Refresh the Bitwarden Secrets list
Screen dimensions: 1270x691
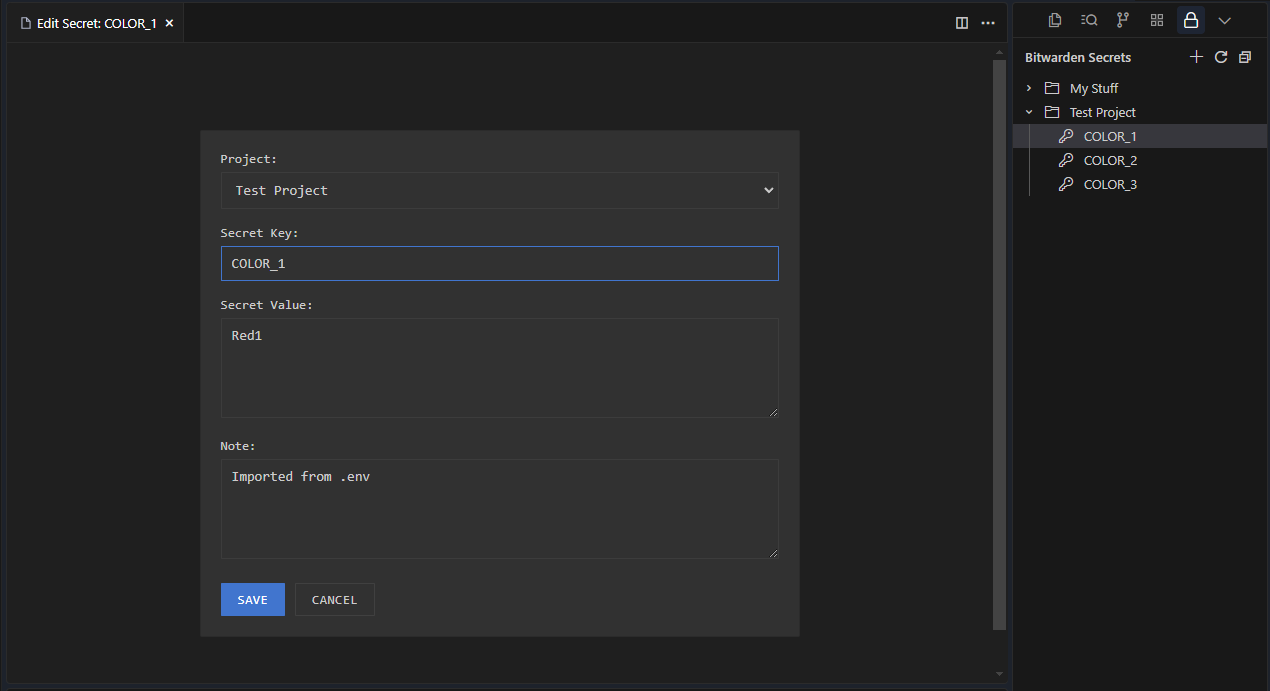(x=1221, y=57)
